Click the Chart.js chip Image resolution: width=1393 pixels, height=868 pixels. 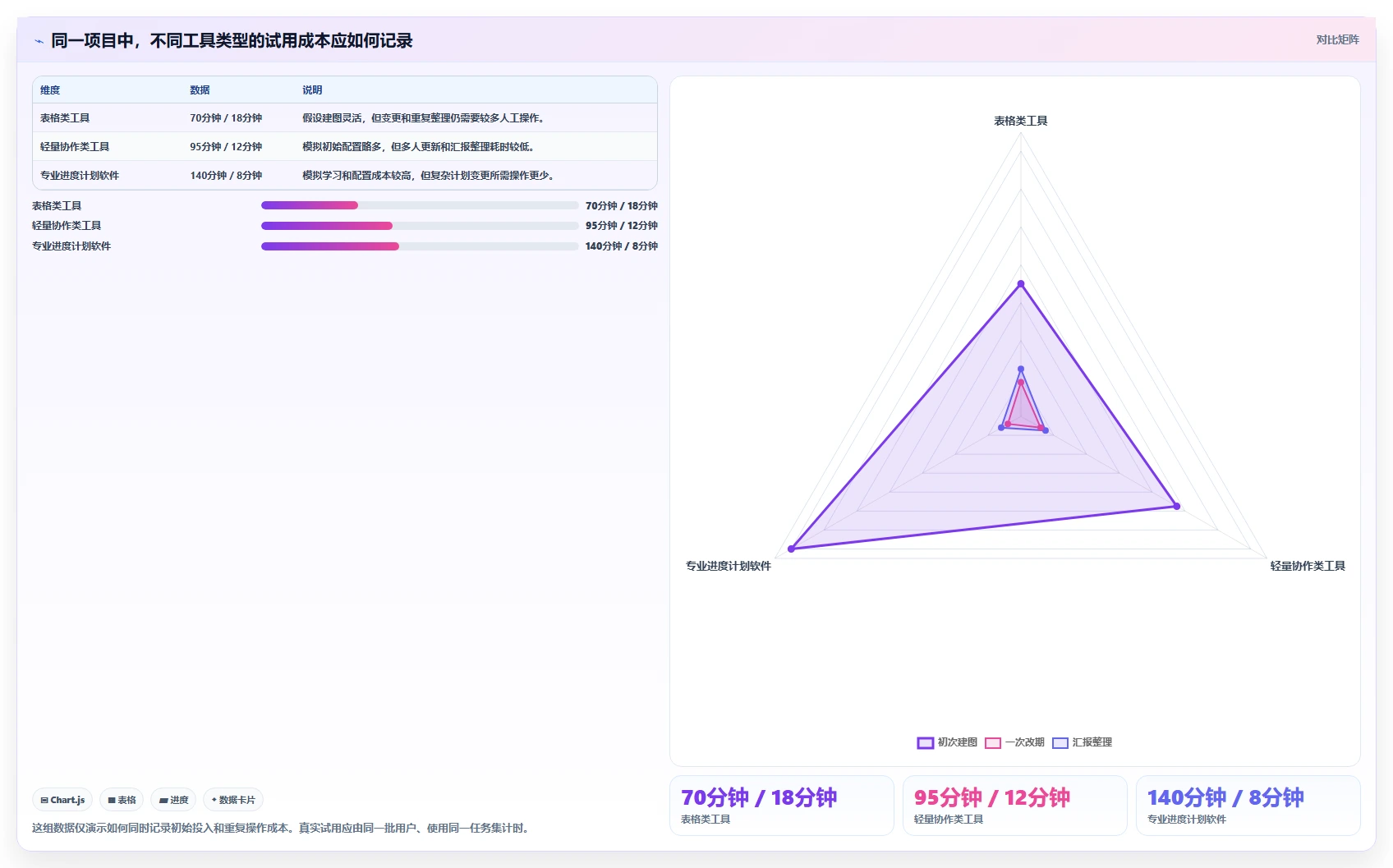[62, 800]
